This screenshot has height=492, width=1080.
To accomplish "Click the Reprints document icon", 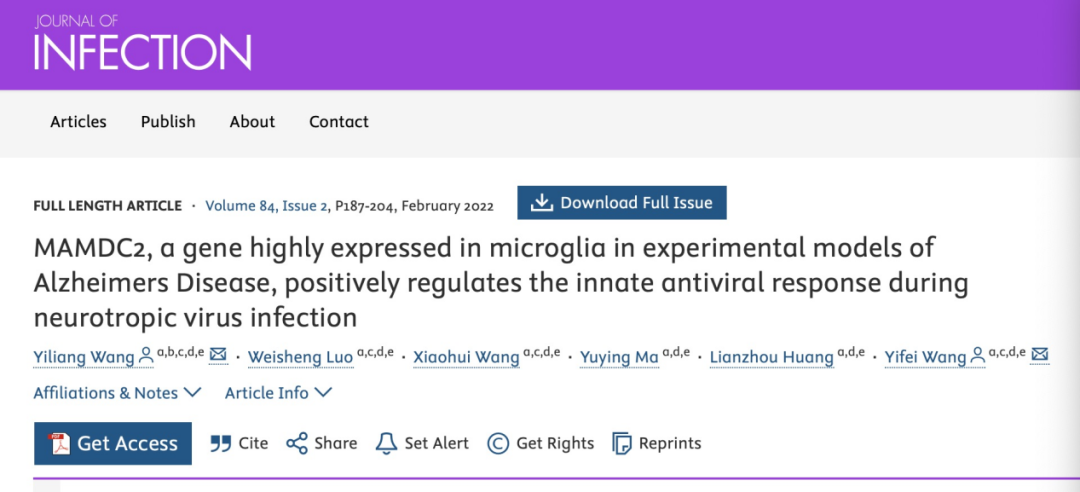I will tap(622, 443).
